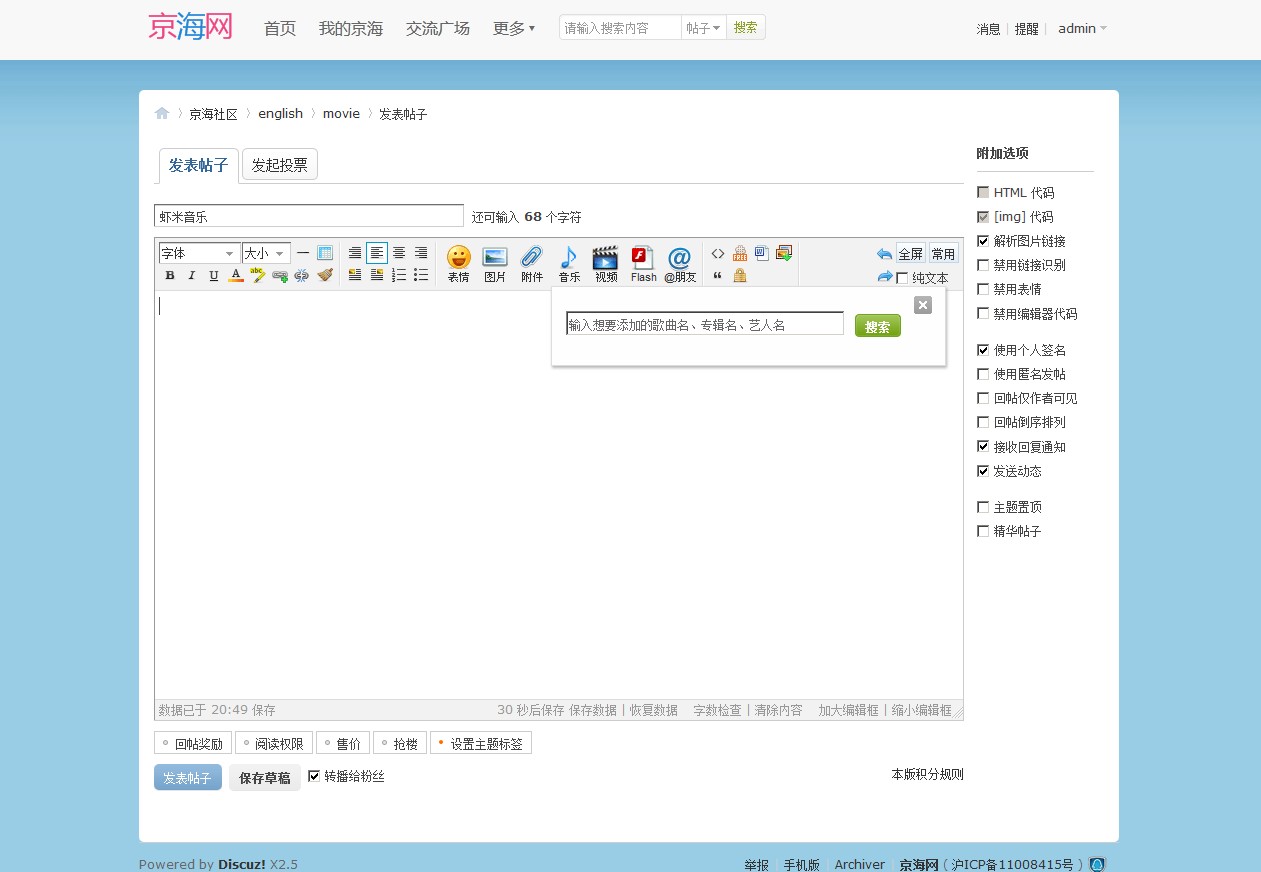Screen dimensions: 1261x872
Task: Insert unordered bullet list
Action: [x=421, y=275]
